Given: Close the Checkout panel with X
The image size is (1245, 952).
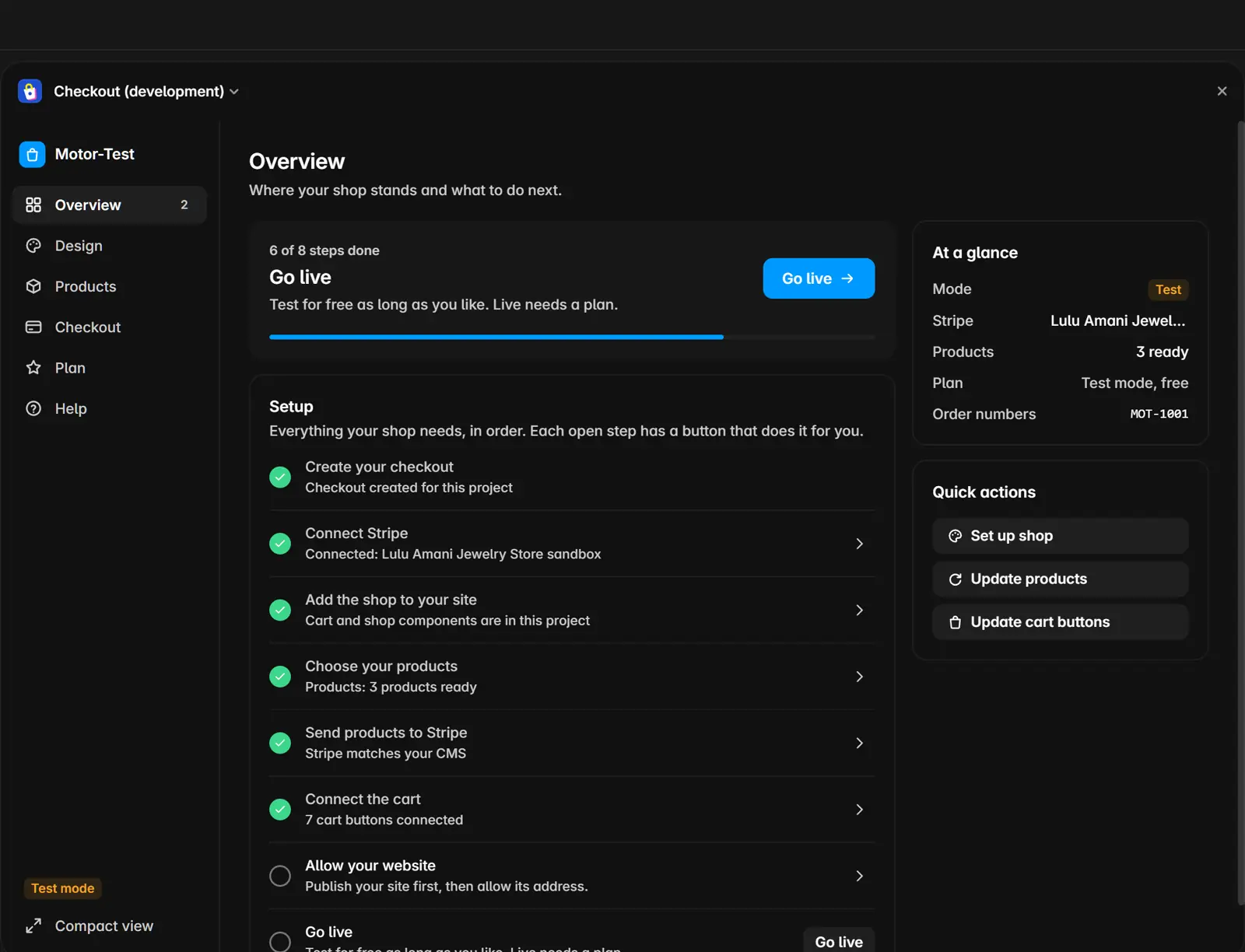Looking at the screenshot, I should pos(1222,91).
